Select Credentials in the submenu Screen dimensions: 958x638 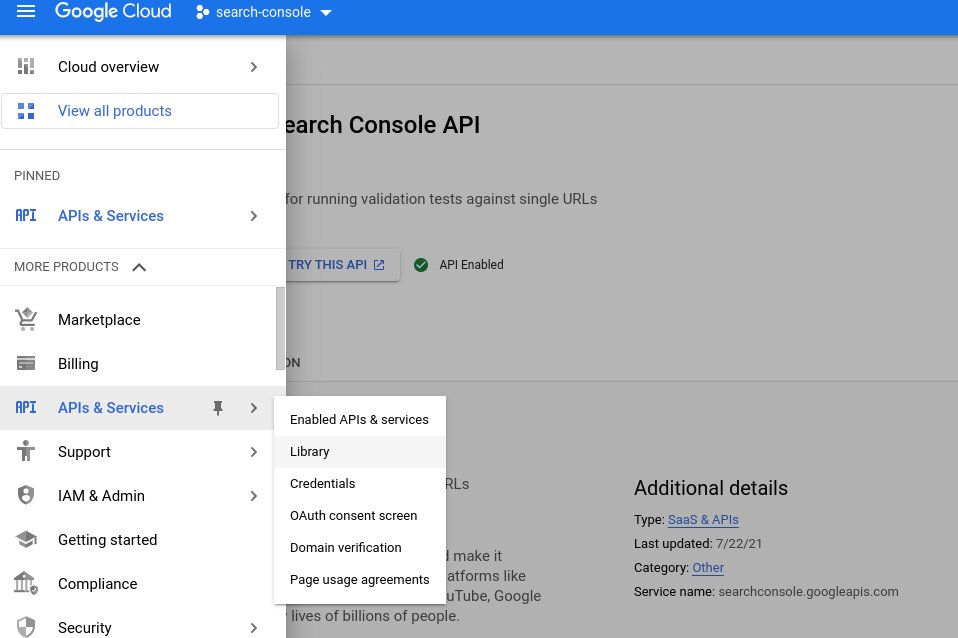coord(360,483)
